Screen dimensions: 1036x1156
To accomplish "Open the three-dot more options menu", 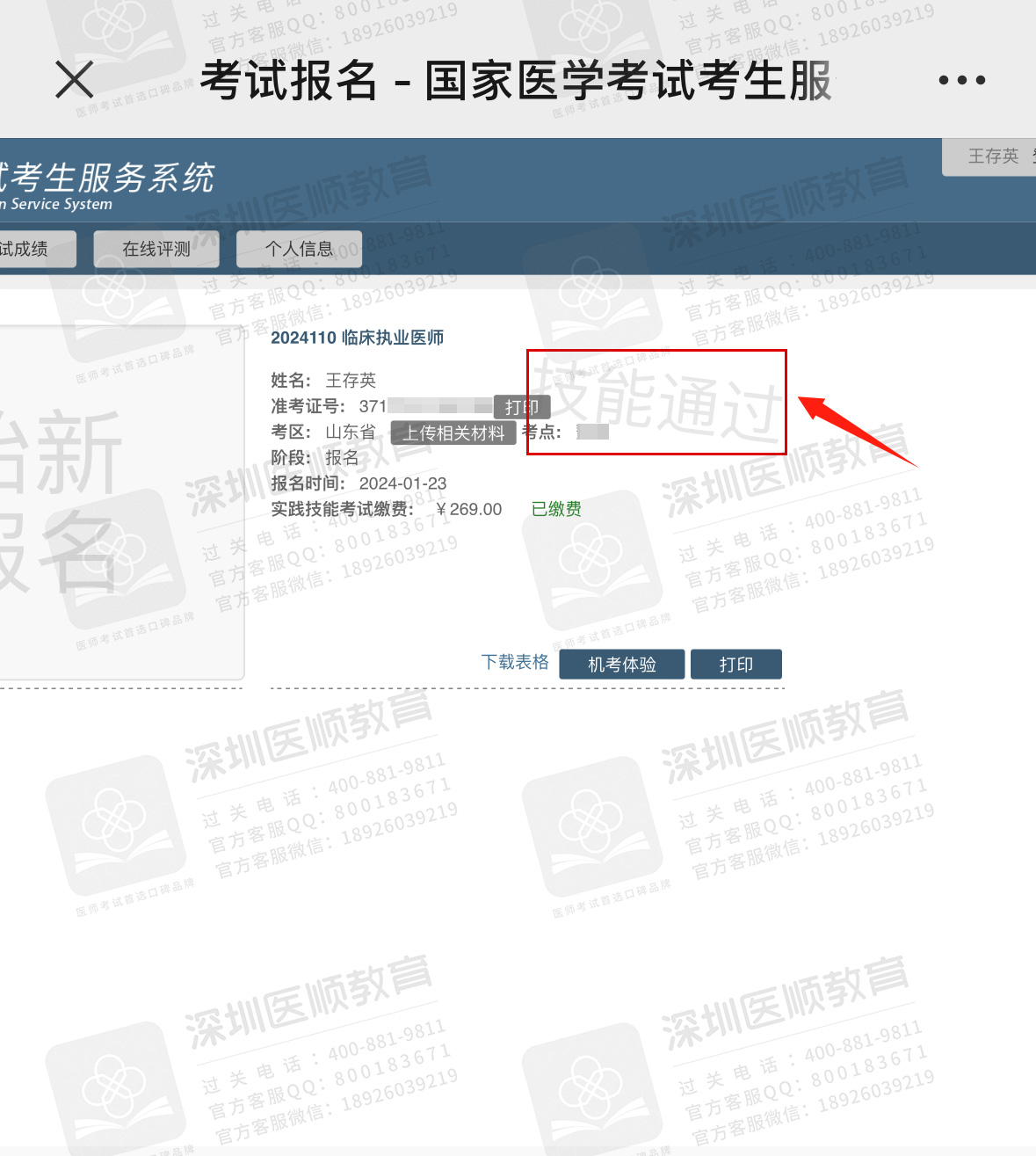I will click(x=962, y=80).
